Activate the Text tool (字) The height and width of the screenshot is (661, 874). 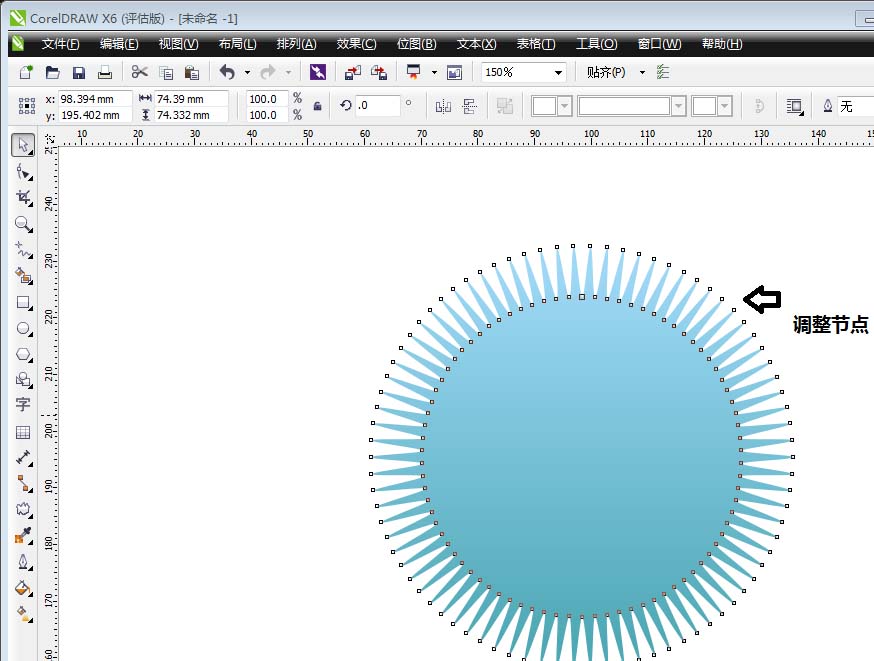pos(22,405)
